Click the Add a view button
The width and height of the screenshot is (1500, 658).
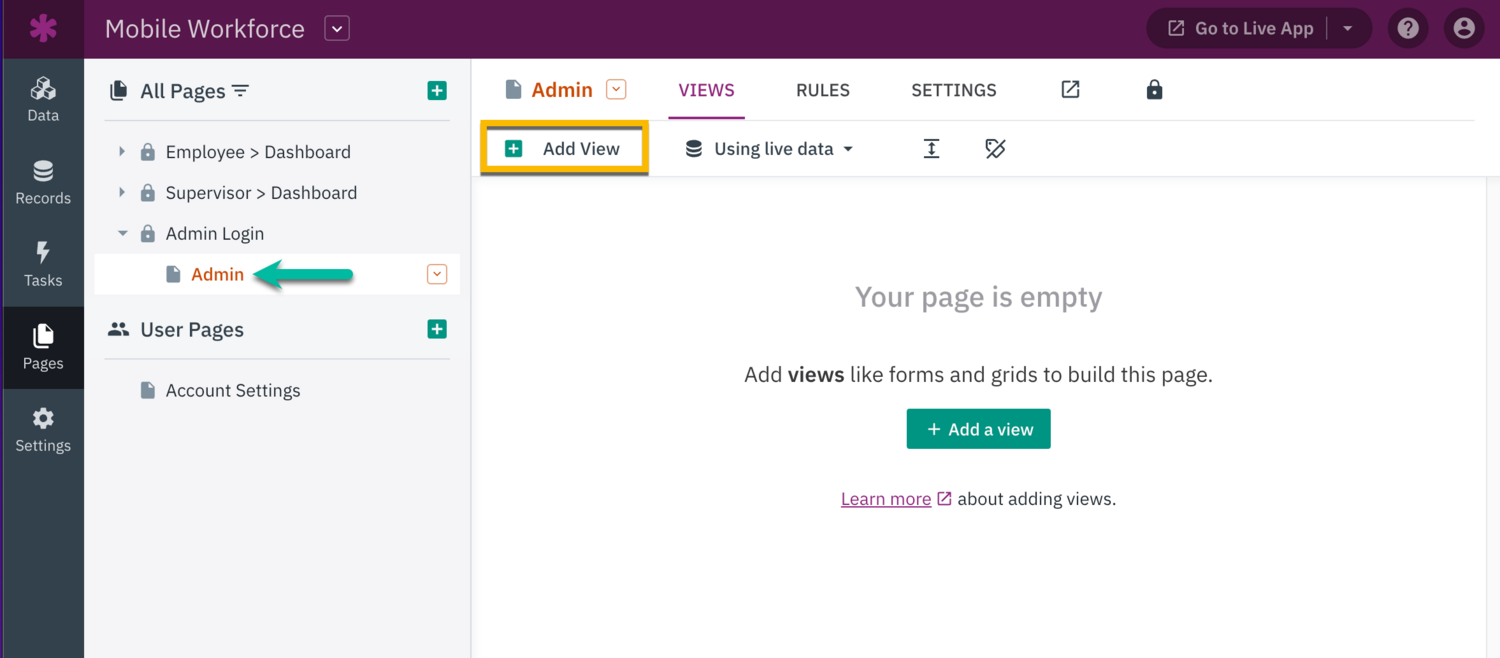[x=978, y=428]
